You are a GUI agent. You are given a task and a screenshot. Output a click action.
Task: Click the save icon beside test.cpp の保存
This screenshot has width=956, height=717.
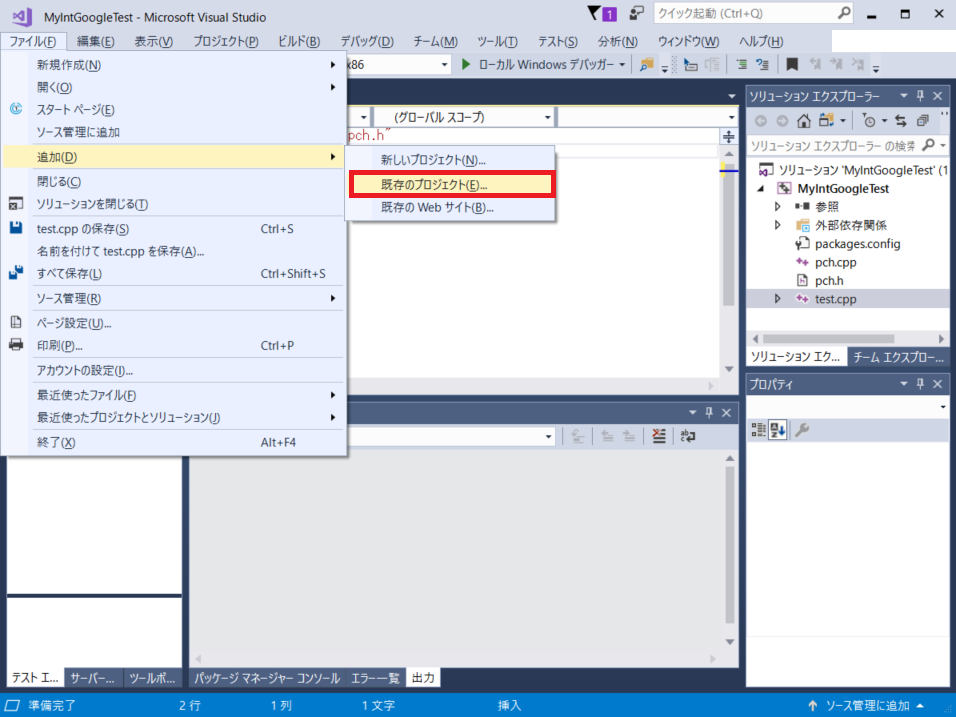pos(16,228)
